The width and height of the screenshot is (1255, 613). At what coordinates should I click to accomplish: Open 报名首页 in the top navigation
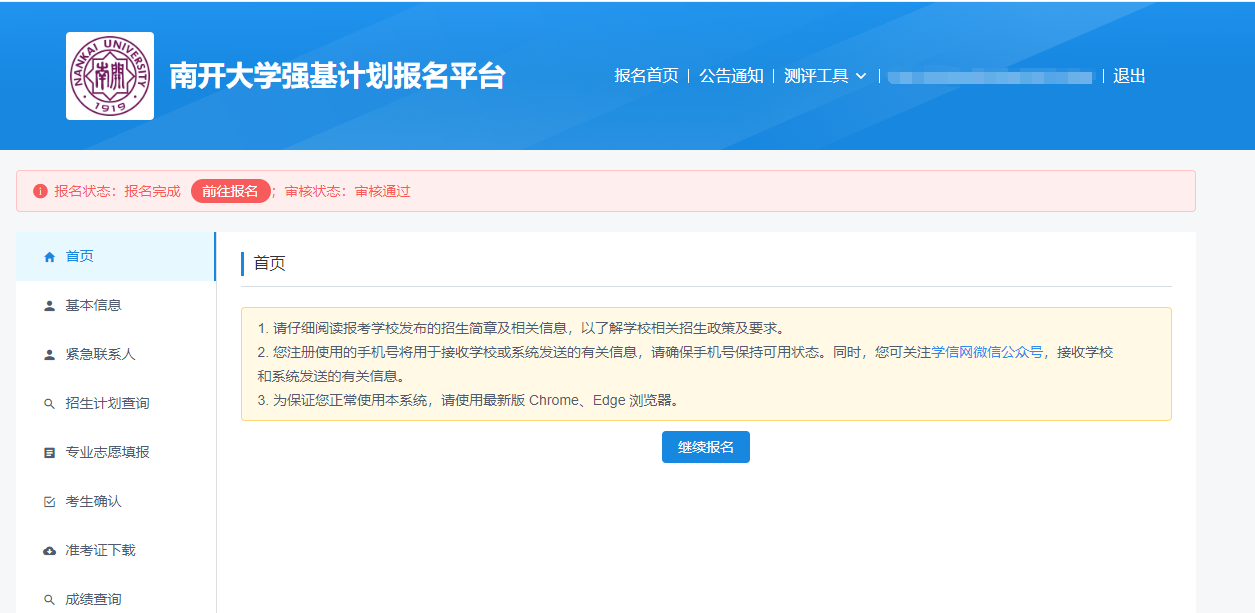click(x=646, y=76)
